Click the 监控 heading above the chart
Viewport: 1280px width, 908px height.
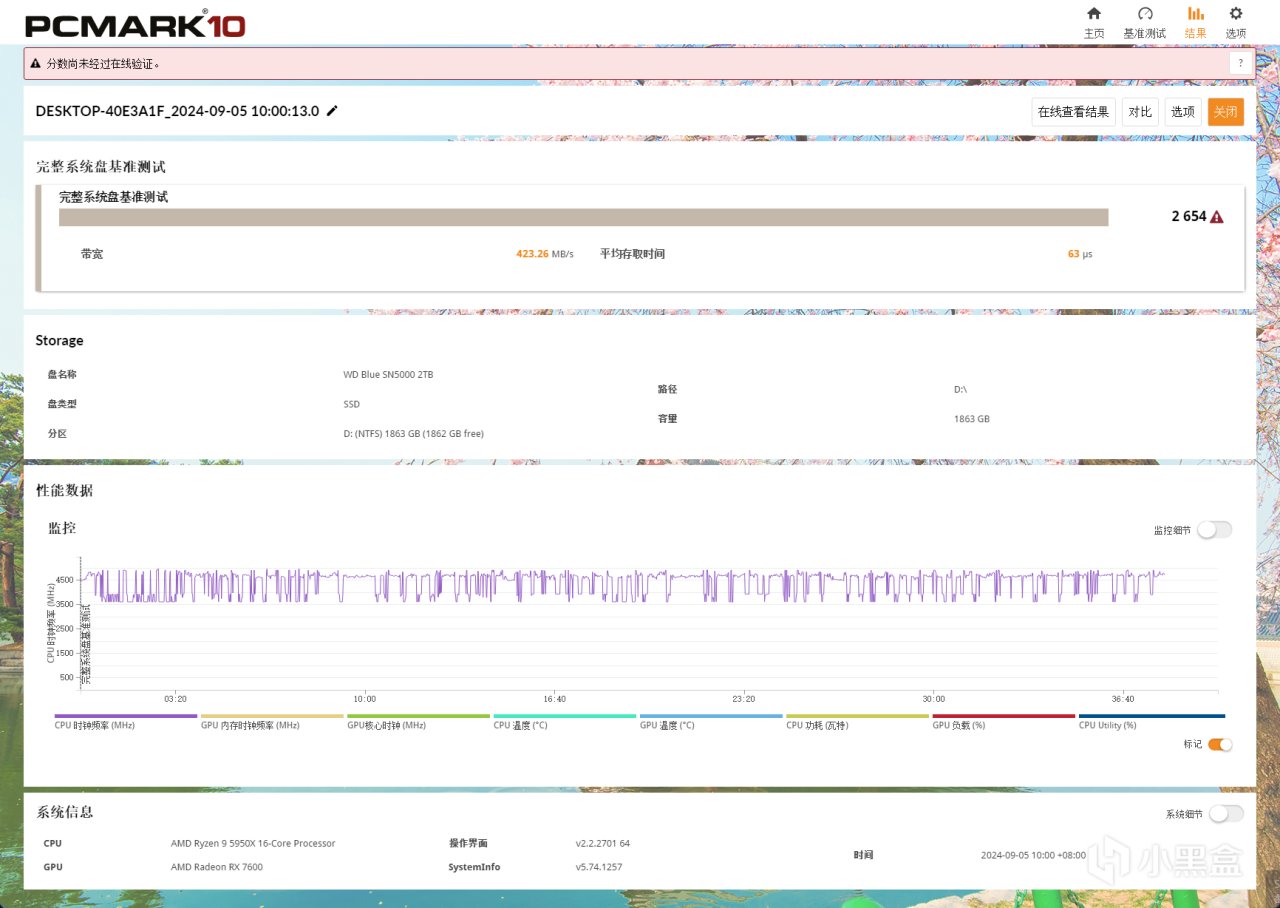62,528
